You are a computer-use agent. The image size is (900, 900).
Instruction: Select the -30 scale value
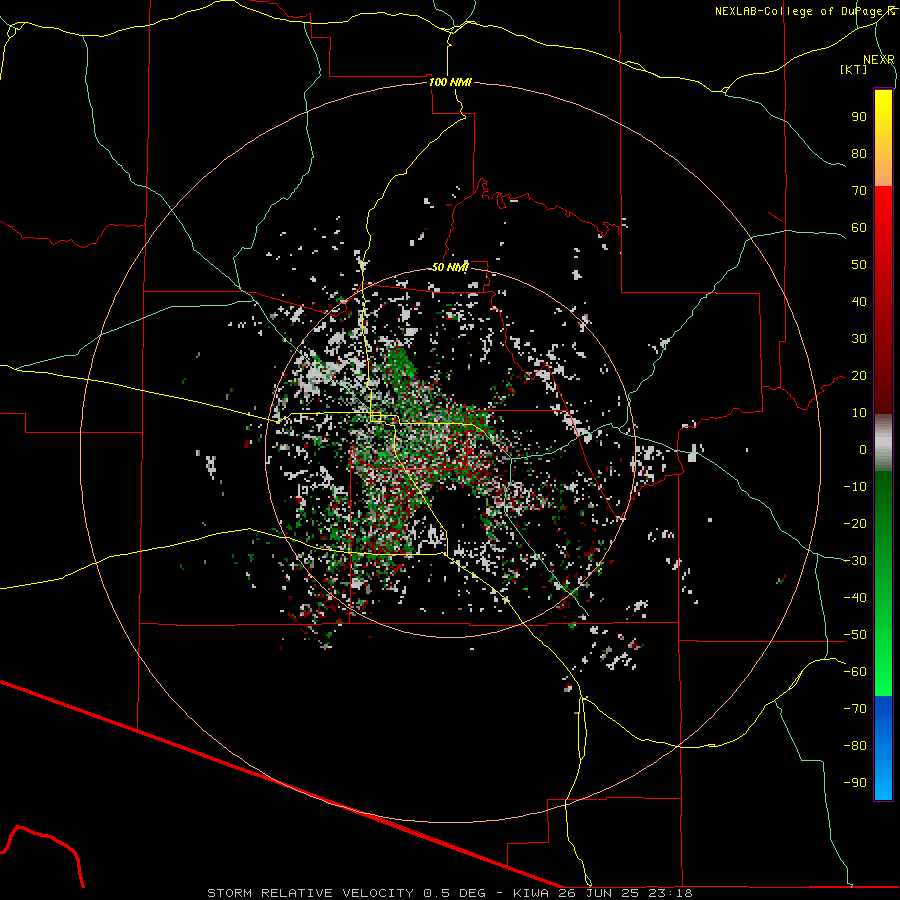tap(855, 561)
